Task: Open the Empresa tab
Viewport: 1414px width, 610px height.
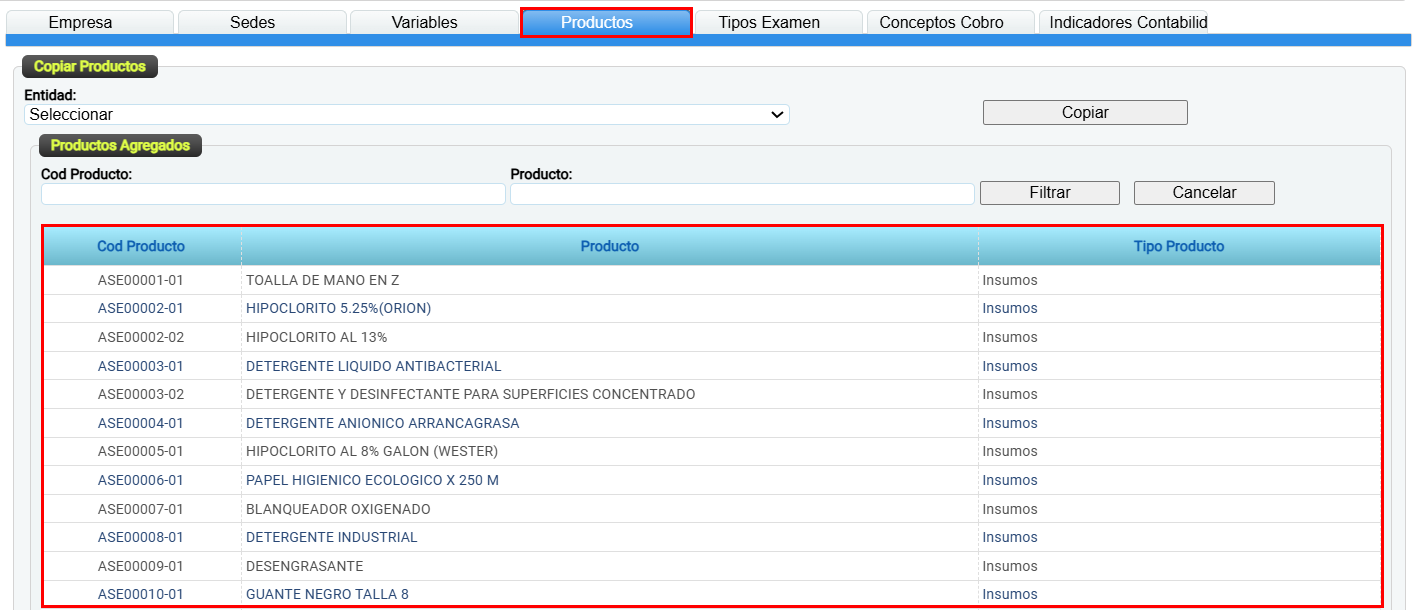Action: (81, 22)
